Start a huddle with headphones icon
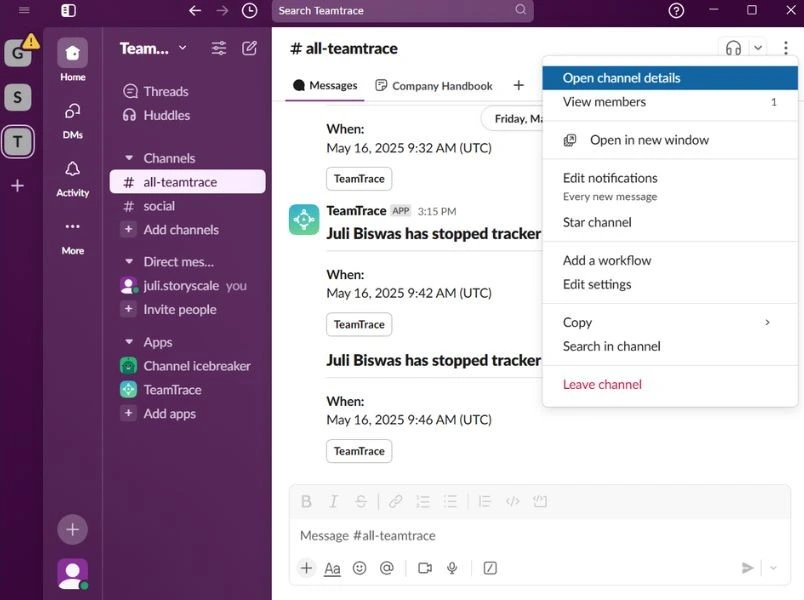 (x=733, y=48)
